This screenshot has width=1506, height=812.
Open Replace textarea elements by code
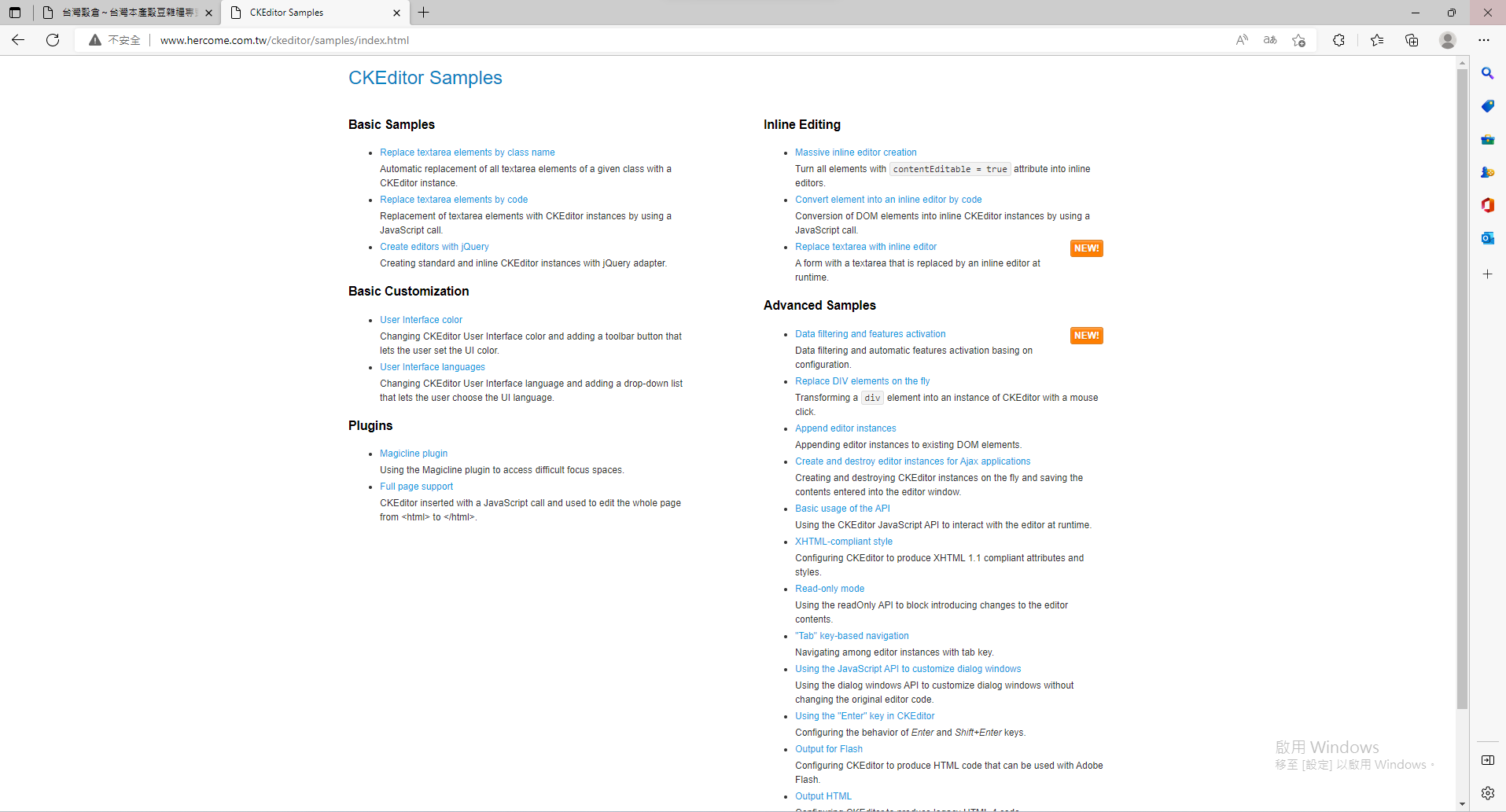454,200
